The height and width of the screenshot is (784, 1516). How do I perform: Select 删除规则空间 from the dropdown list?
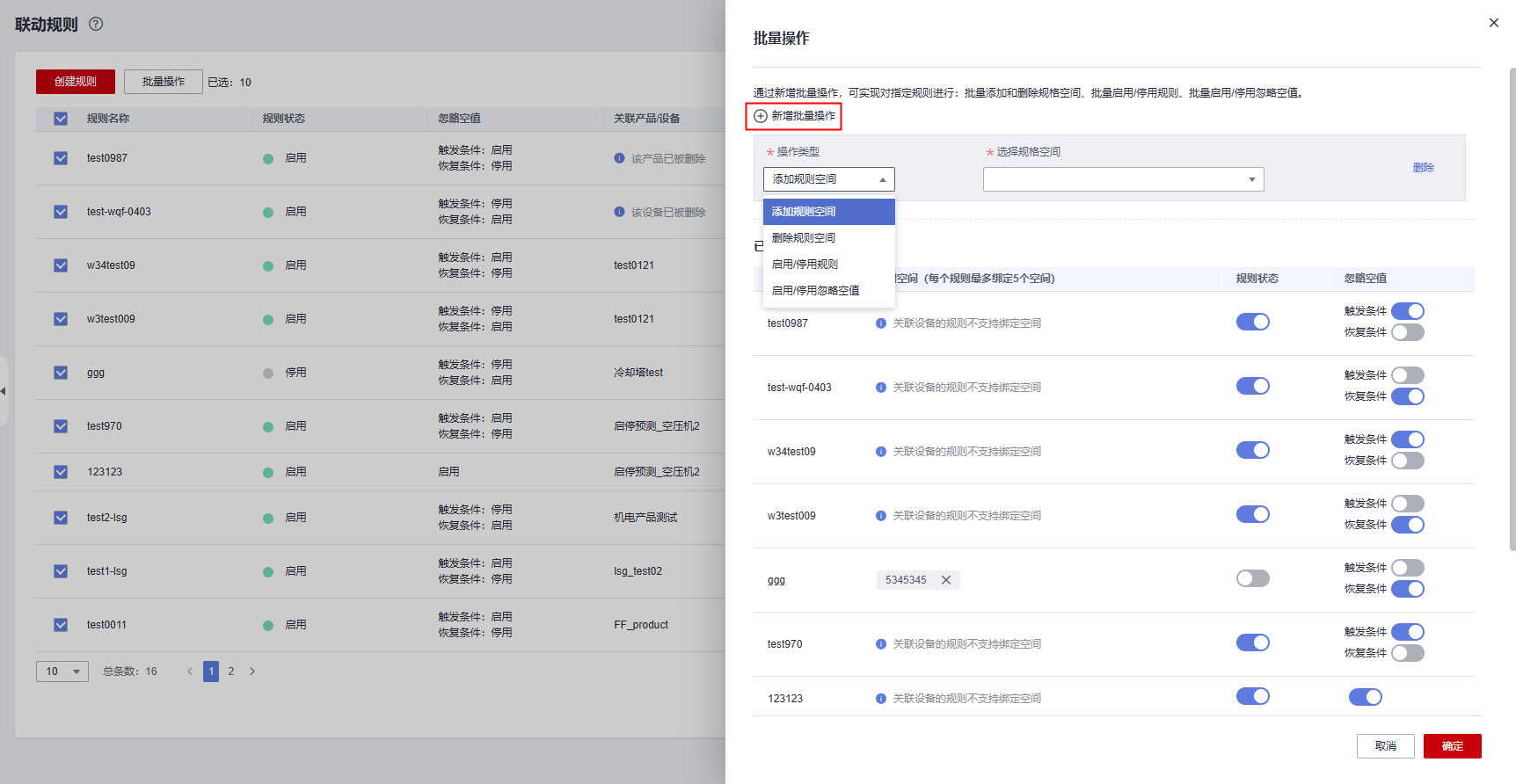point(804,238)
